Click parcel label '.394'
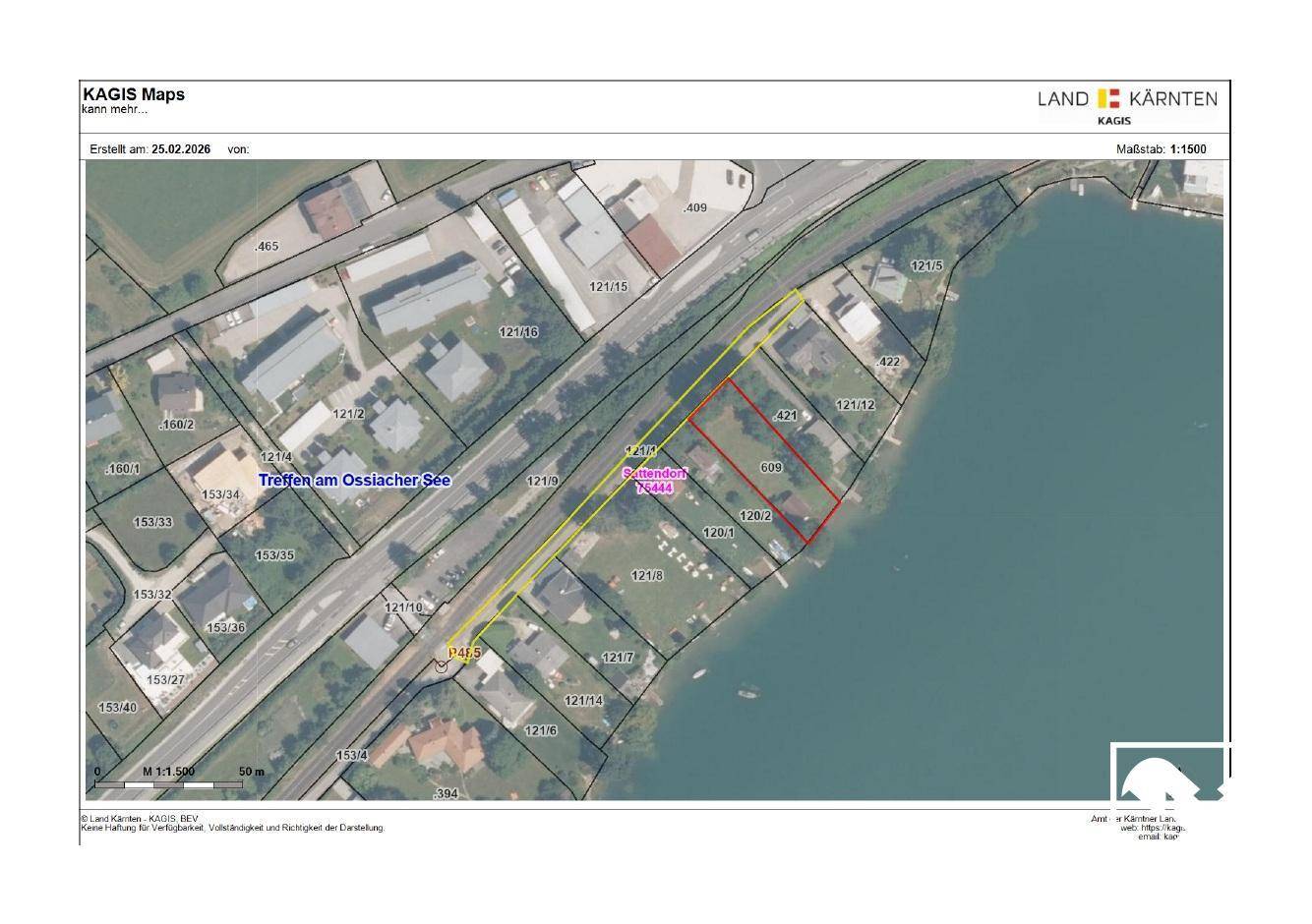The image size is (1312, 924). click(446, 793)
